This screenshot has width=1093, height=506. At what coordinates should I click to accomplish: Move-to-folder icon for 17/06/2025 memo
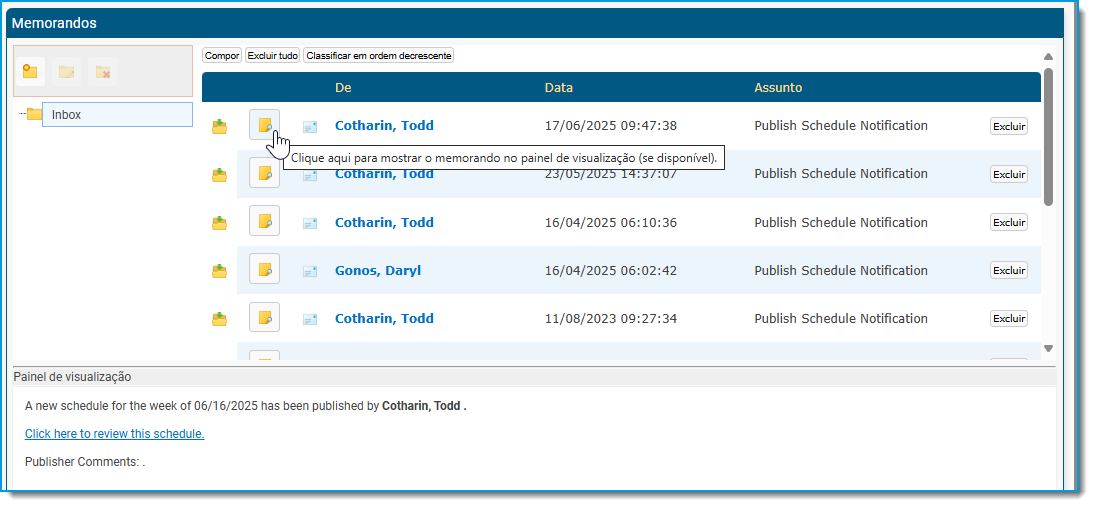(x=220, y=127)
